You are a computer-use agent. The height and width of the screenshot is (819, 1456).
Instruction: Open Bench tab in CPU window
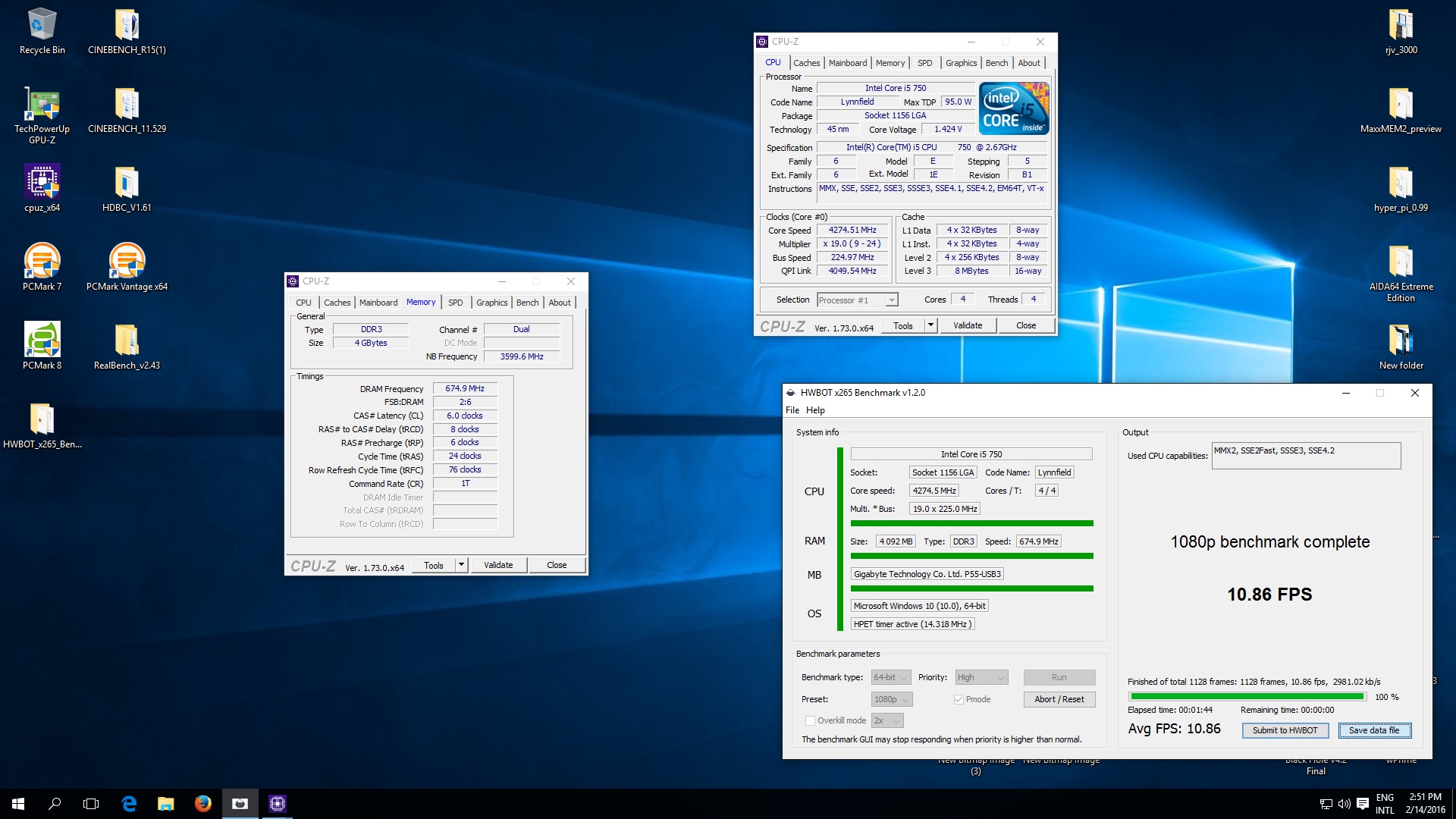click(996, 63)
